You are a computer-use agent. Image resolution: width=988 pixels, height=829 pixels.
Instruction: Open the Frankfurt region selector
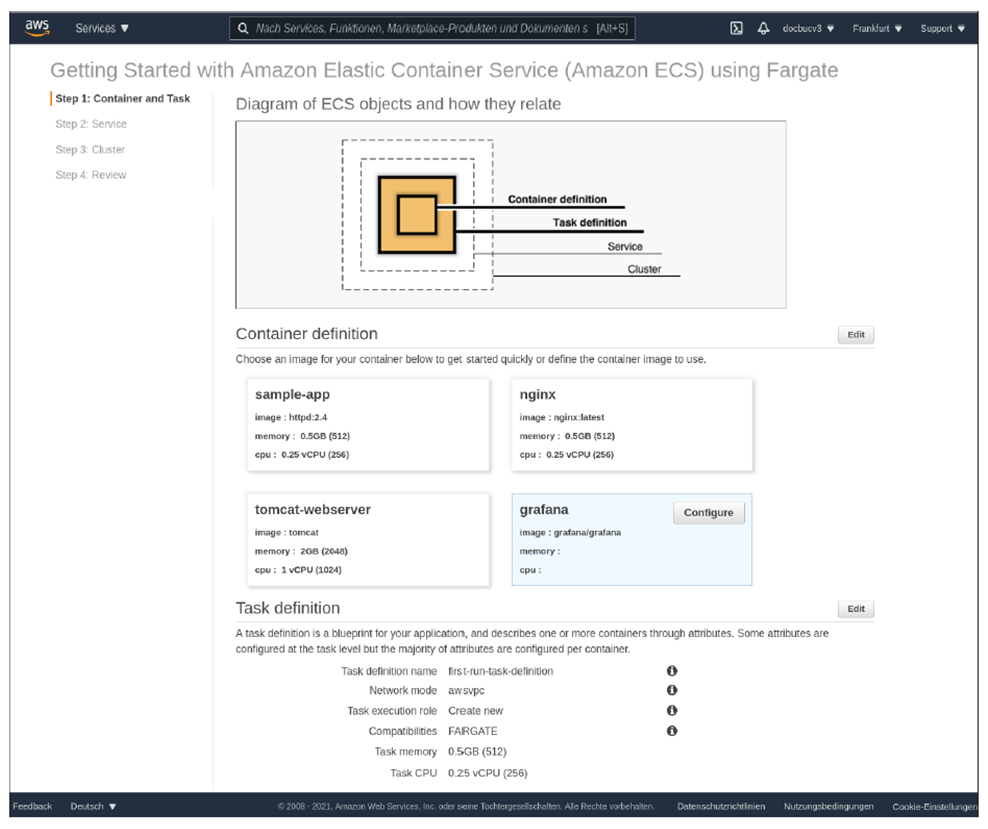(877, 28)
